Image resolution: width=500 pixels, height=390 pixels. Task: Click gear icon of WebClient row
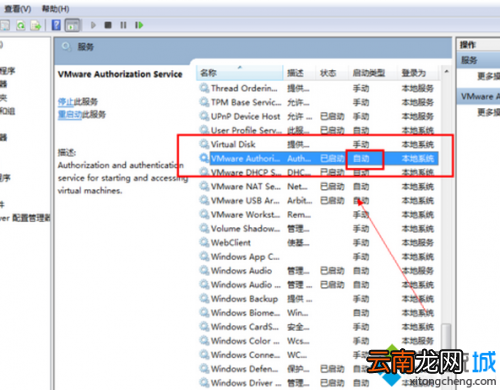tap(204, 242)
